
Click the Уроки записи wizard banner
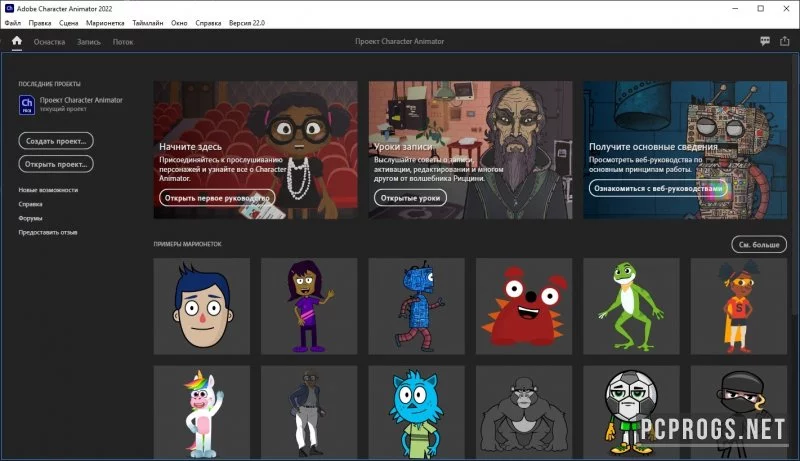pyautogui.click(x=470, y=150)
